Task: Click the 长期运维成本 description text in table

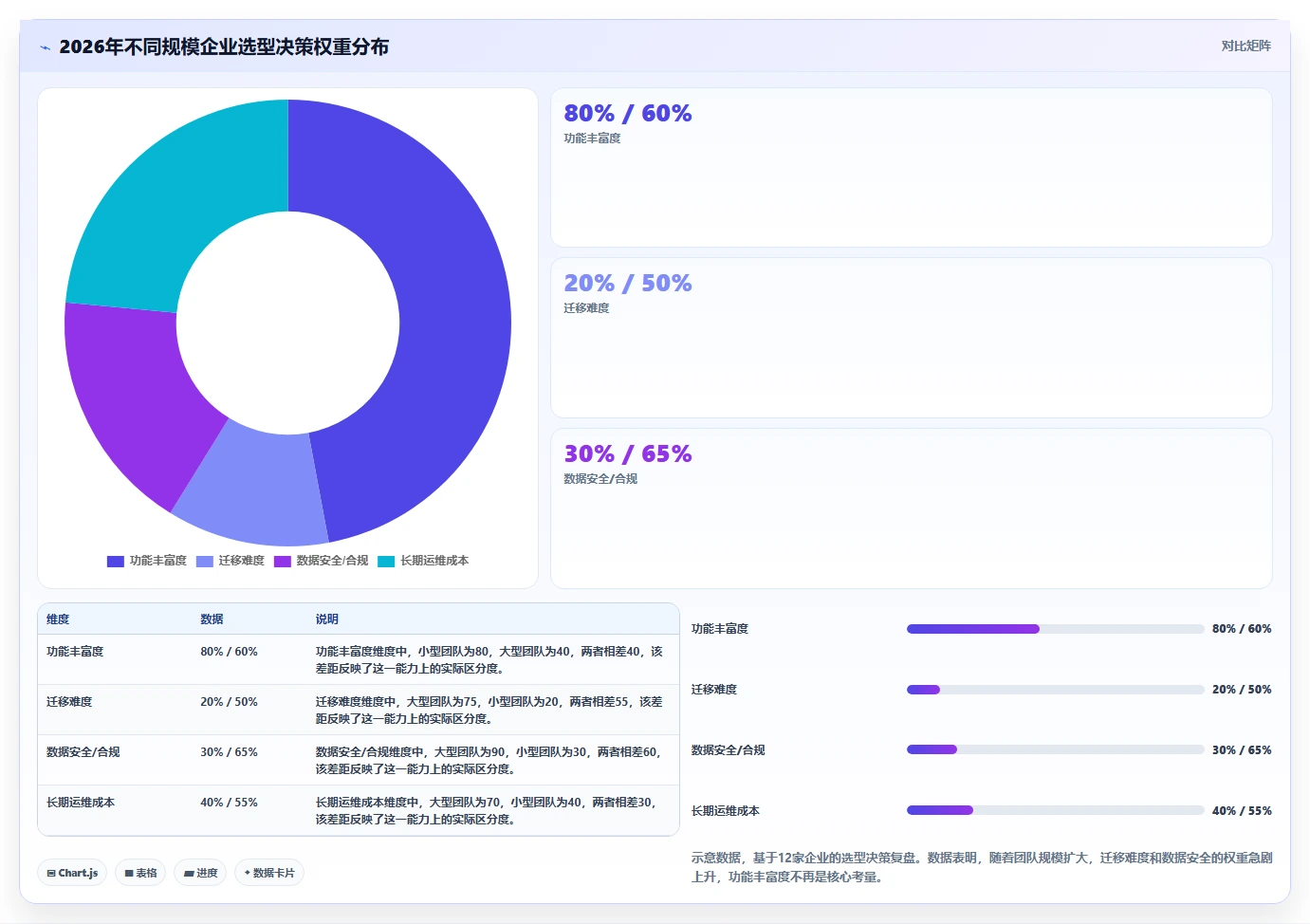Action: coord(487,811)
